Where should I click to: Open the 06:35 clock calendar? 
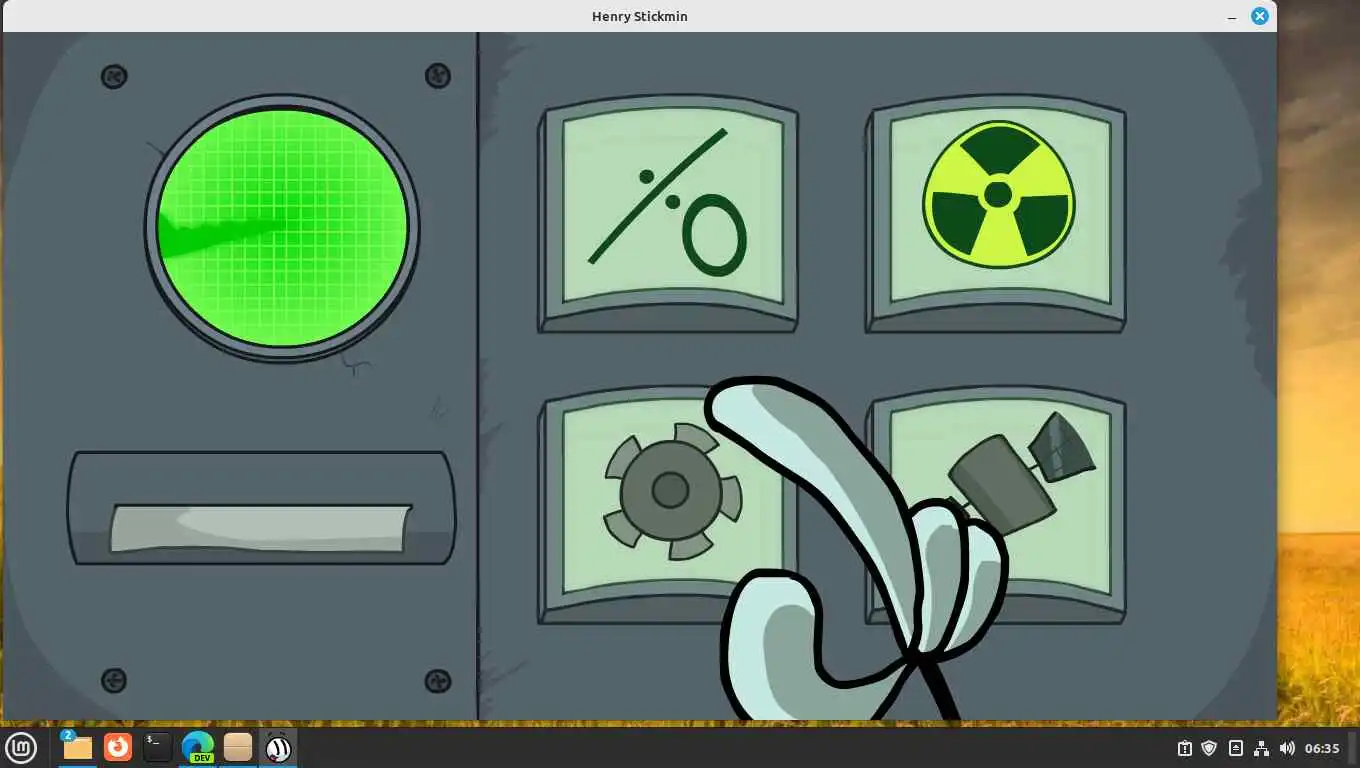click(x=1322, y=748)
